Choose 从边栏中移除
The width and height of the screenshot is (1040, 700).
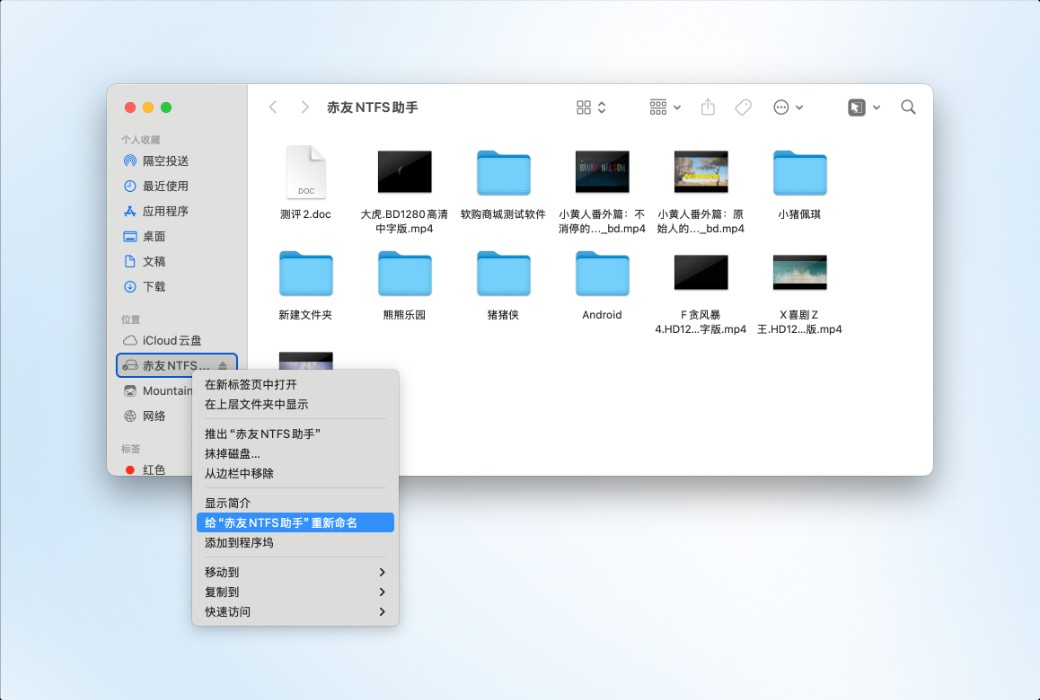coord(295,474)
